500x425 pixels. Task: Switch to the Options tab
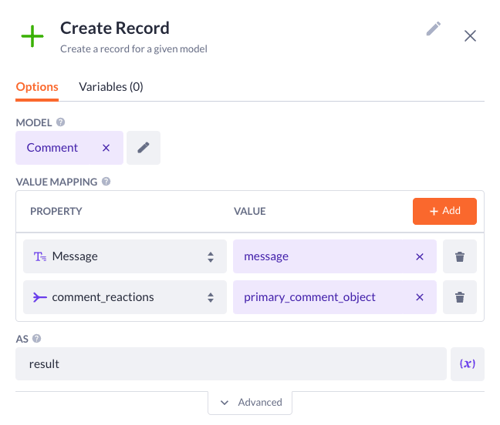point(37,87)
